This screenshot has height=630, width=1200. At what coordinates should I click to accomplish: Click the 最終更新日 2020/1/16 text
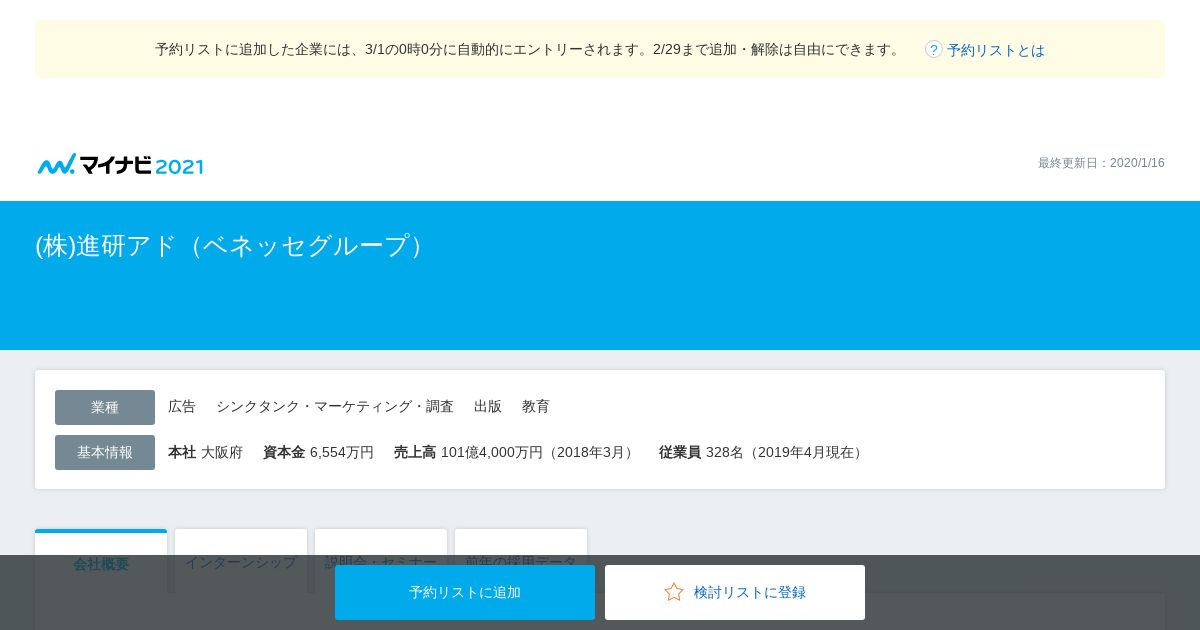(x=1101, y=163)
